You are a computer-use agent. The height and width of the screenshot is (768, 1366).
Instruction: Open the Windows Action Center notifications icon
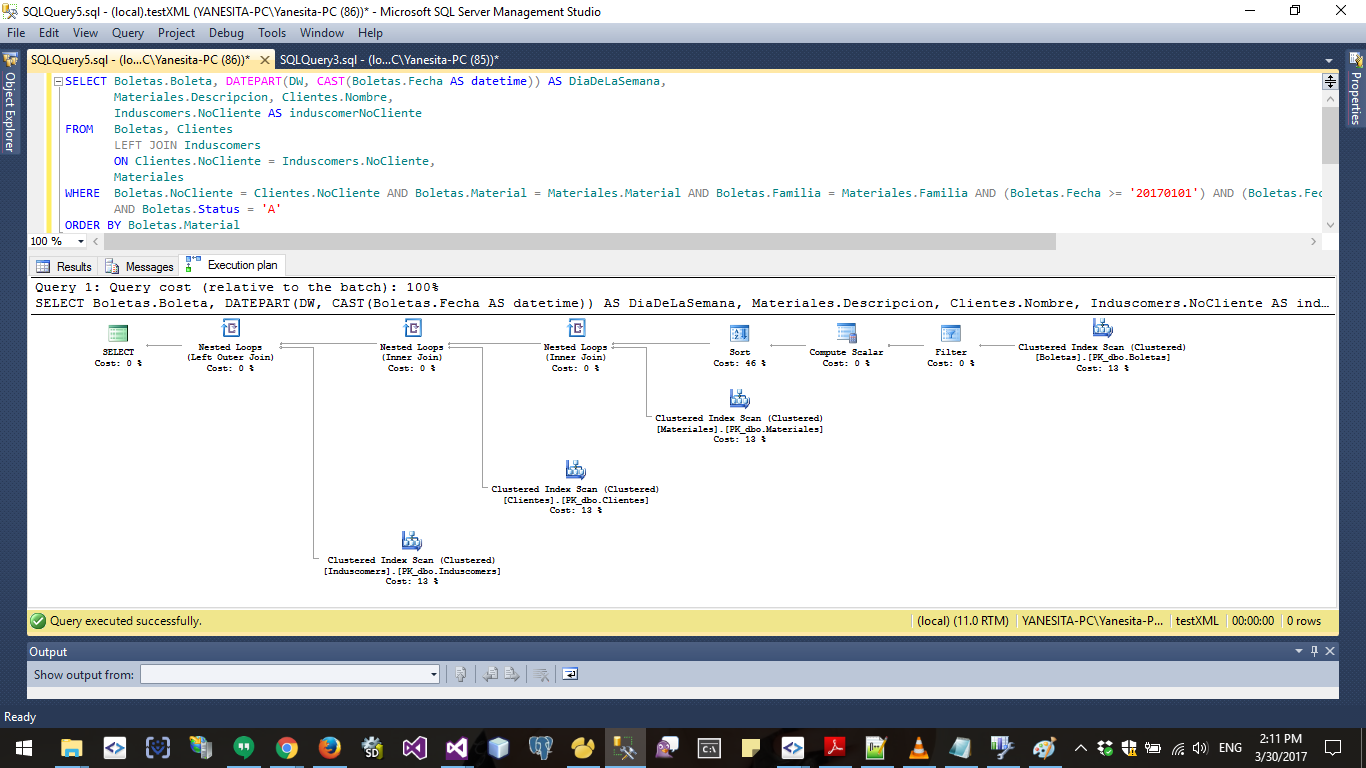pos(1332,747)
